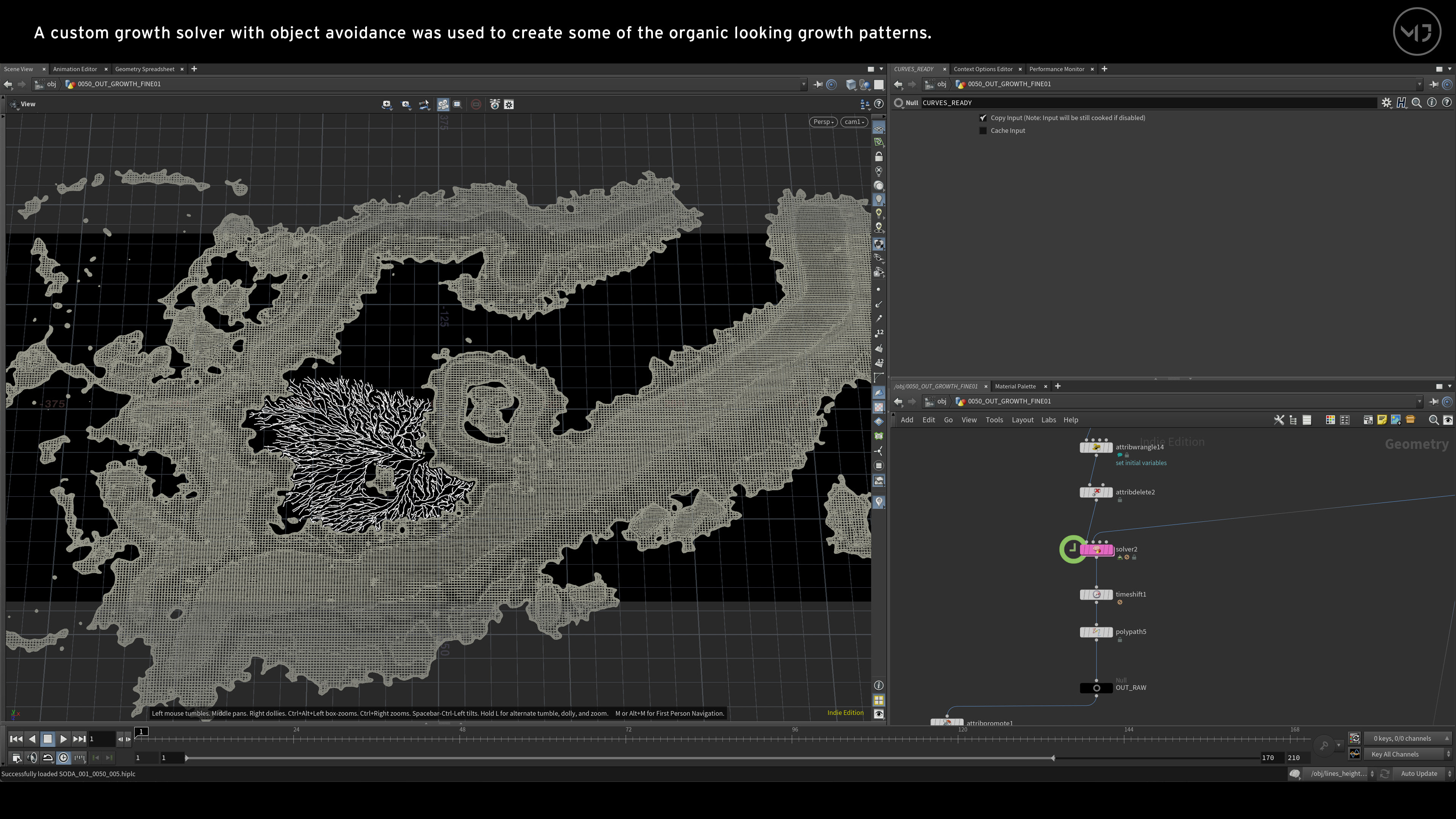Select the timeshift1 node
Screen dimensions: 1456x819
pyautogui.click(x=1096, y=595)
